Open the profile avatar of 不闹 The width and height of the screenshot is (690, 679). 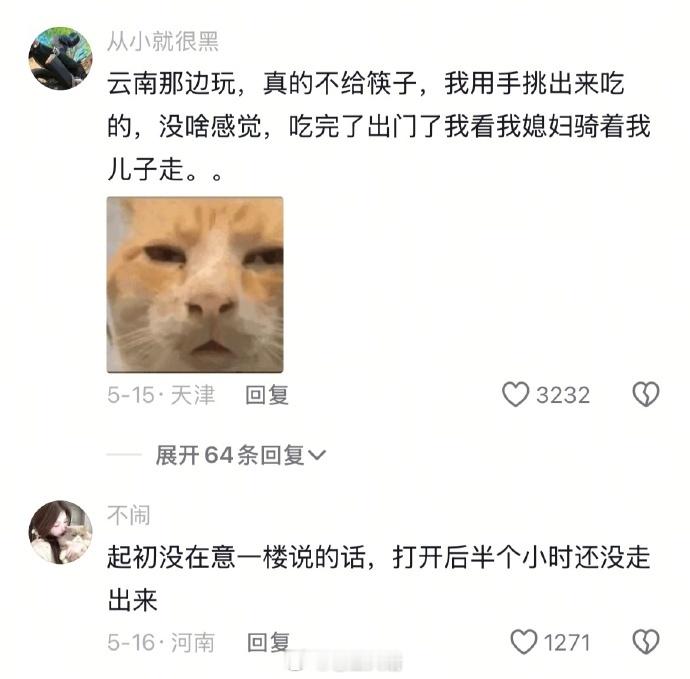click(x=60, y=532)
